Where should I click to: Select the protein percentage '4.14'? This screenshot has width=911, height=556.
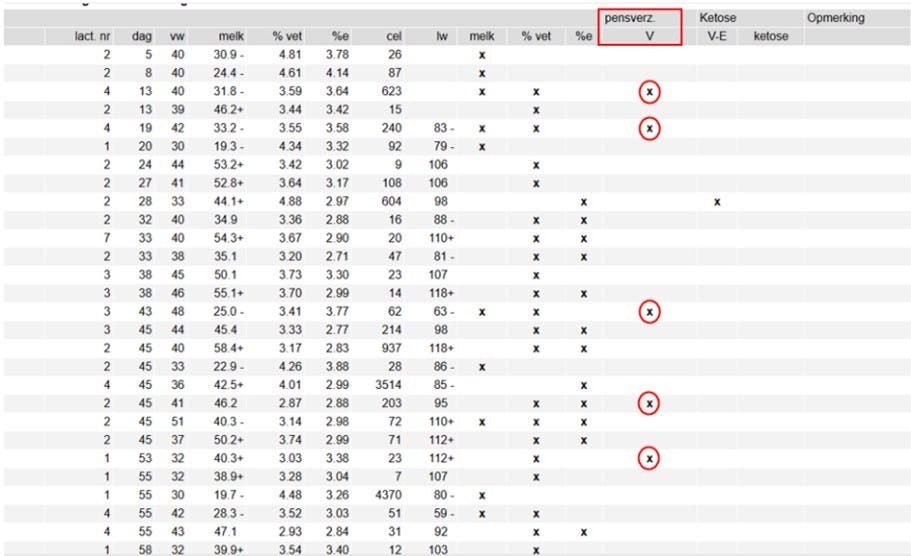[337, 73]
